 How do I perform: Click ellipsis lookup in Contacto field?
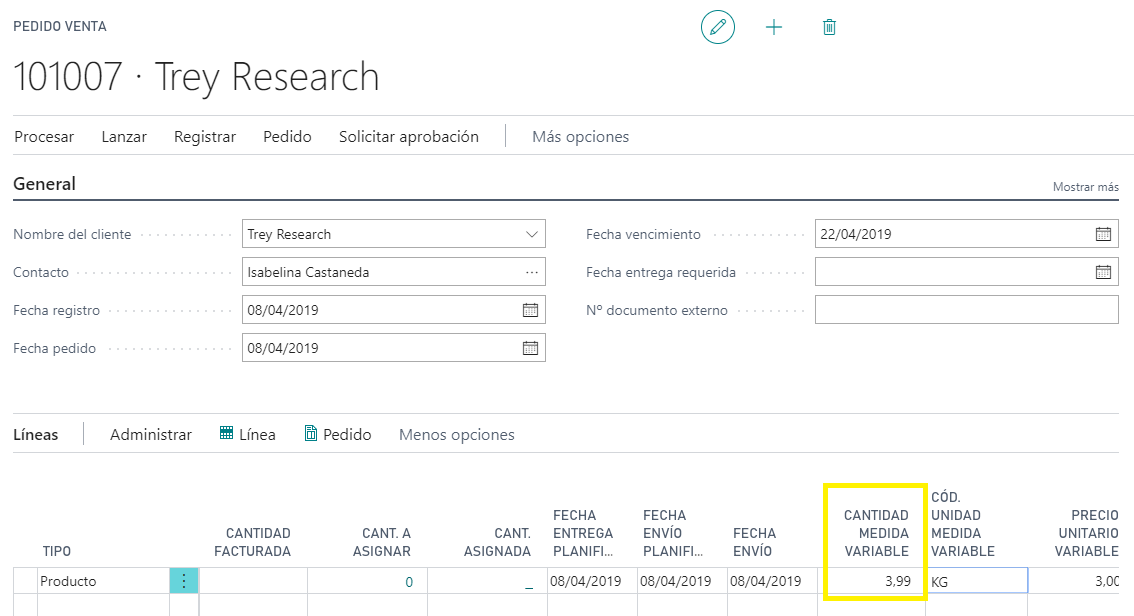pos(532,273)
